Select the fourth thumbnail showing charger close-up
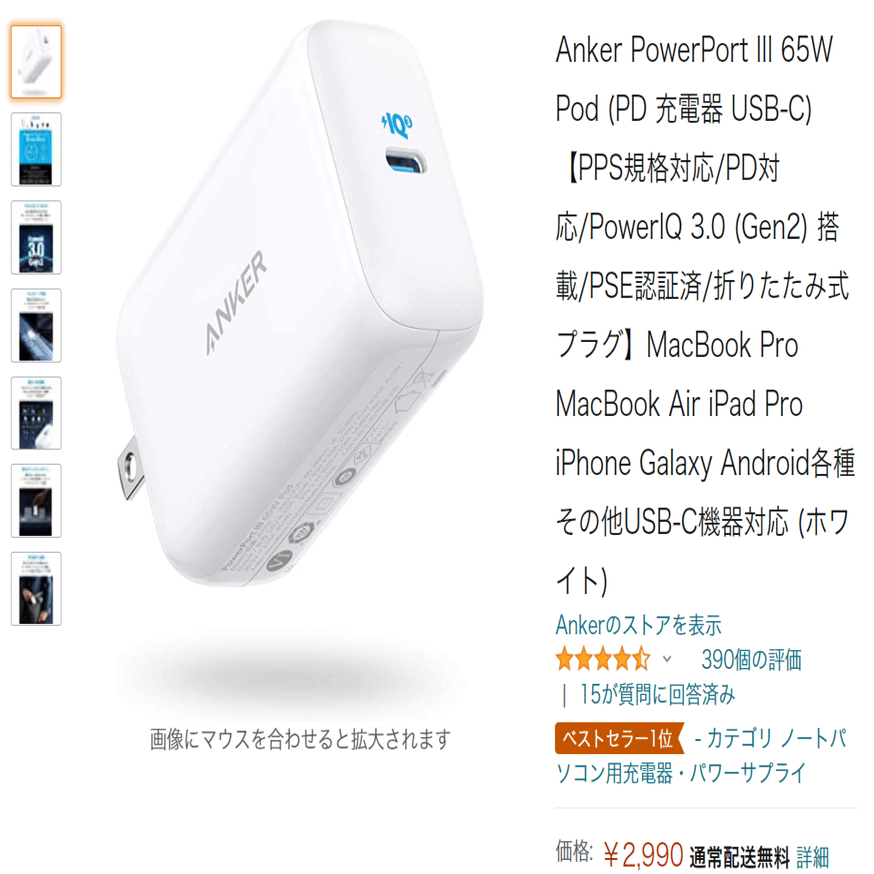This screenshot has height=874, width=874. 36,326
